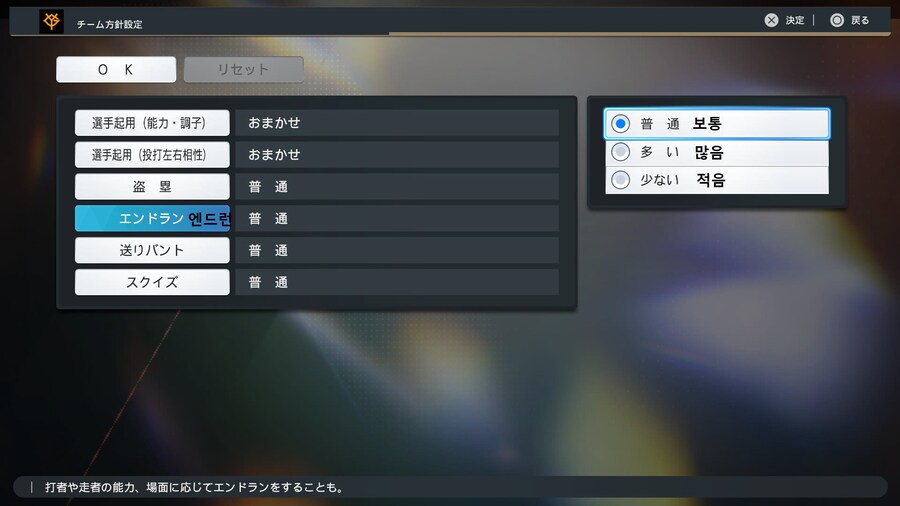The height and width of the screenshot is (506, 900).
Task: Select the 少ない radio option
Action: [621, 180]
